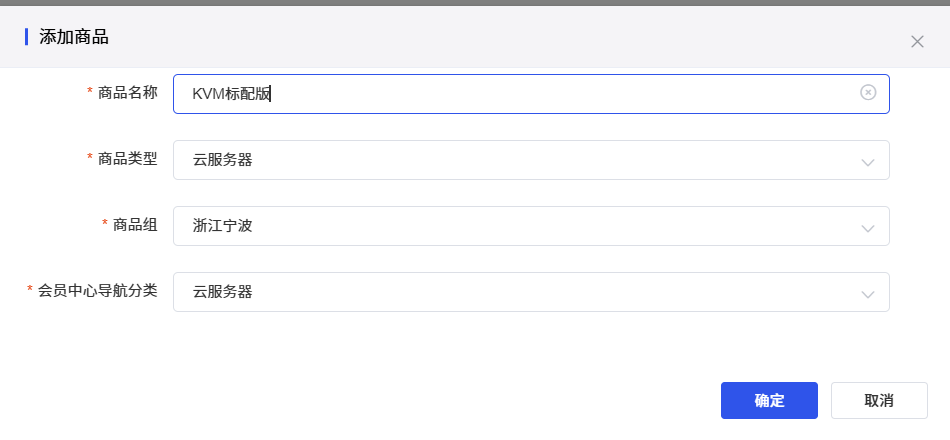Click the KVM标配版 text in the name box
950x440 pixels.
tap(232, 94)
